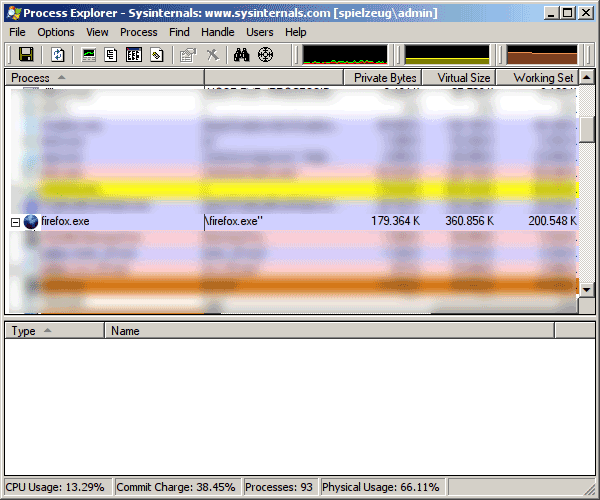Open System Information graph icon
The height and width of the screenshot is (500, 600).
click(x=90, y=55)
